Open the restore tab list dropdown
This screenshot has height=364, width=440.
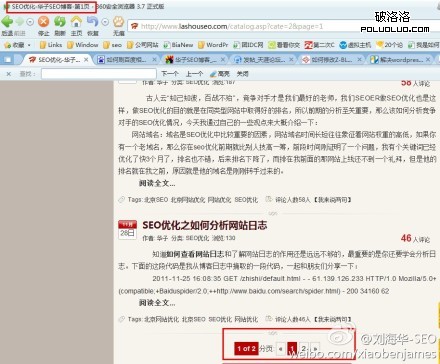point(105,22)
